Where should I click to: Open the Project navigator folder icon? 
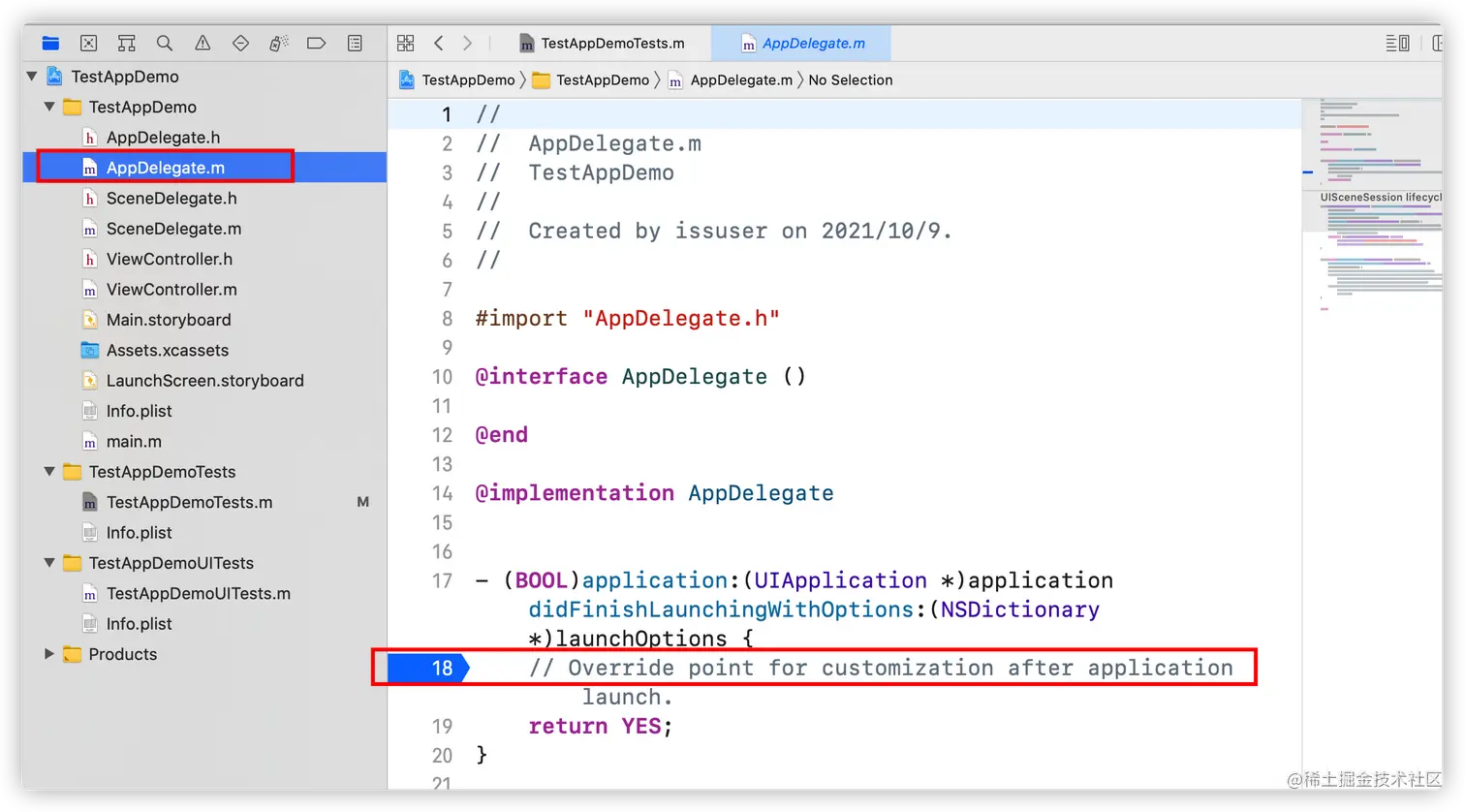click(50, 43)
